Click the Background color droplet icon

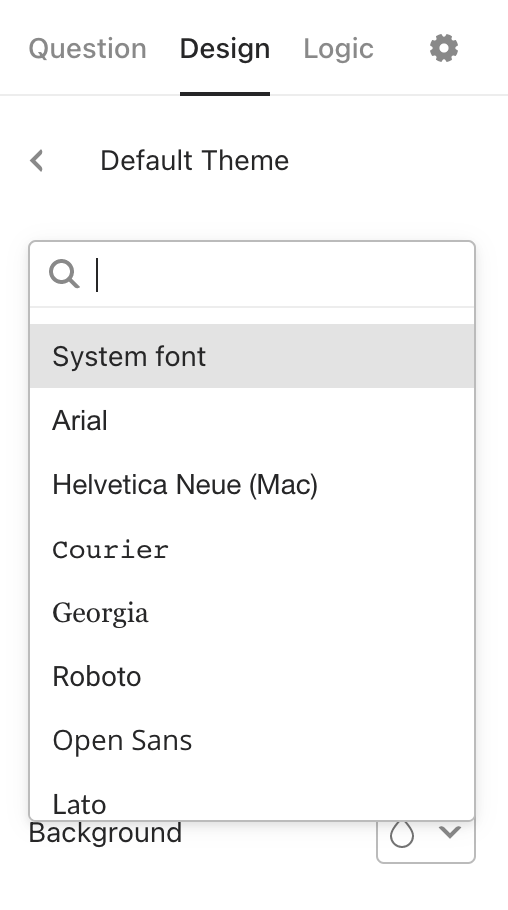pyautogui.click(x=402, y=835)
